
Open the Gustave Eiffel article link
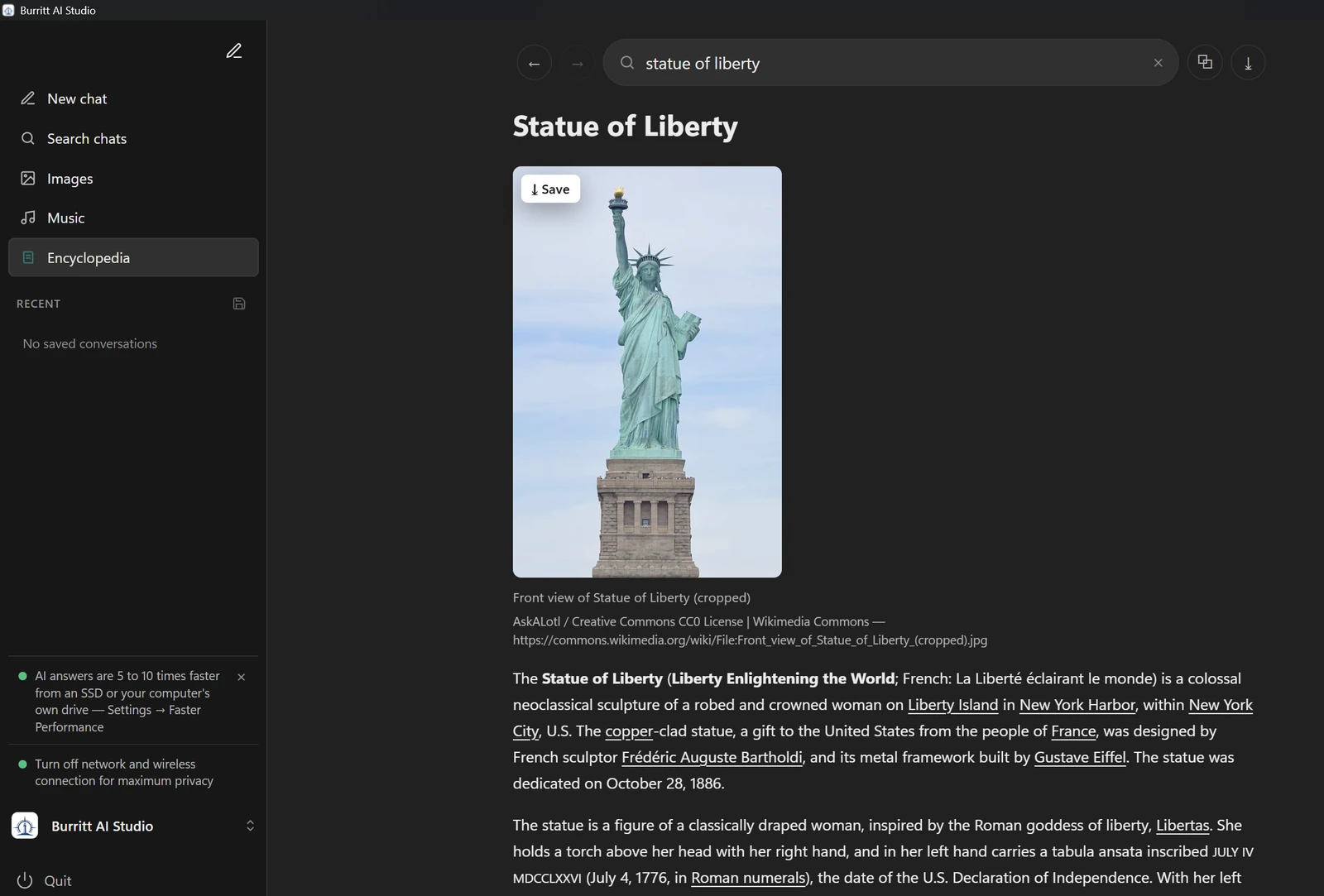tap(1080, 757)
